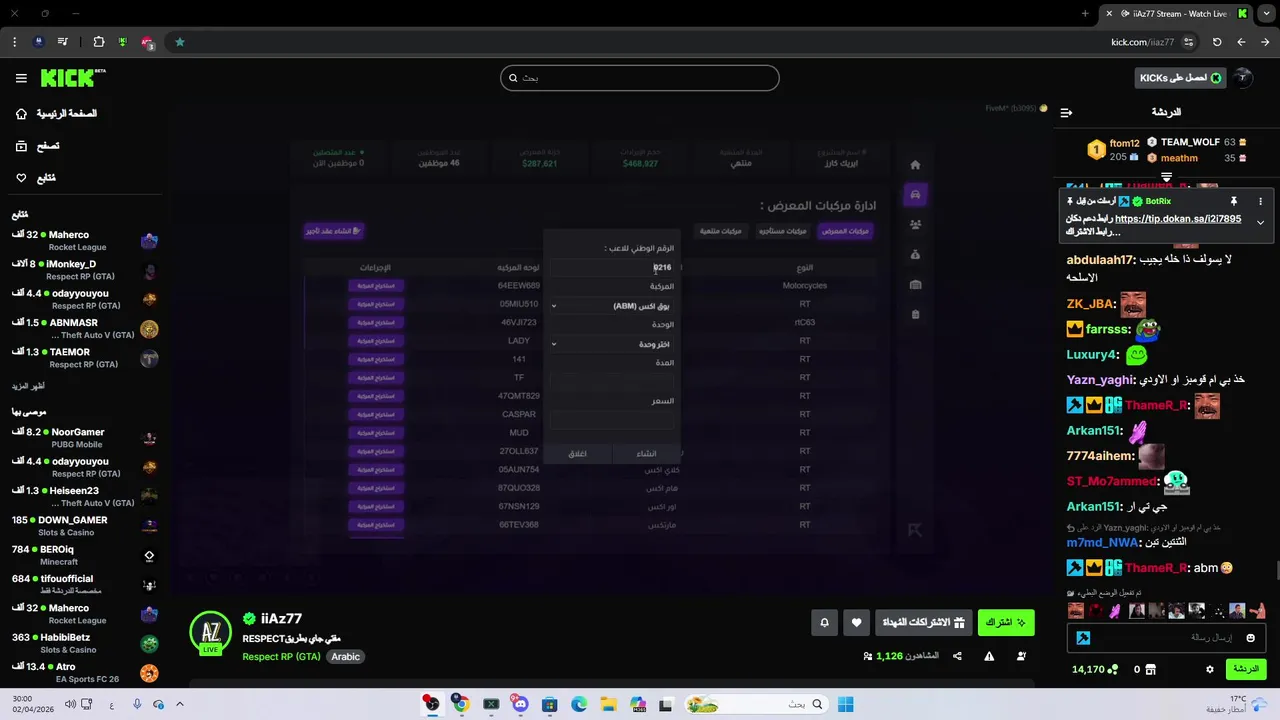This screenshot has height=720, width=1280.
Task: Click the green Chat send button
Action: tap(1246, 669)
